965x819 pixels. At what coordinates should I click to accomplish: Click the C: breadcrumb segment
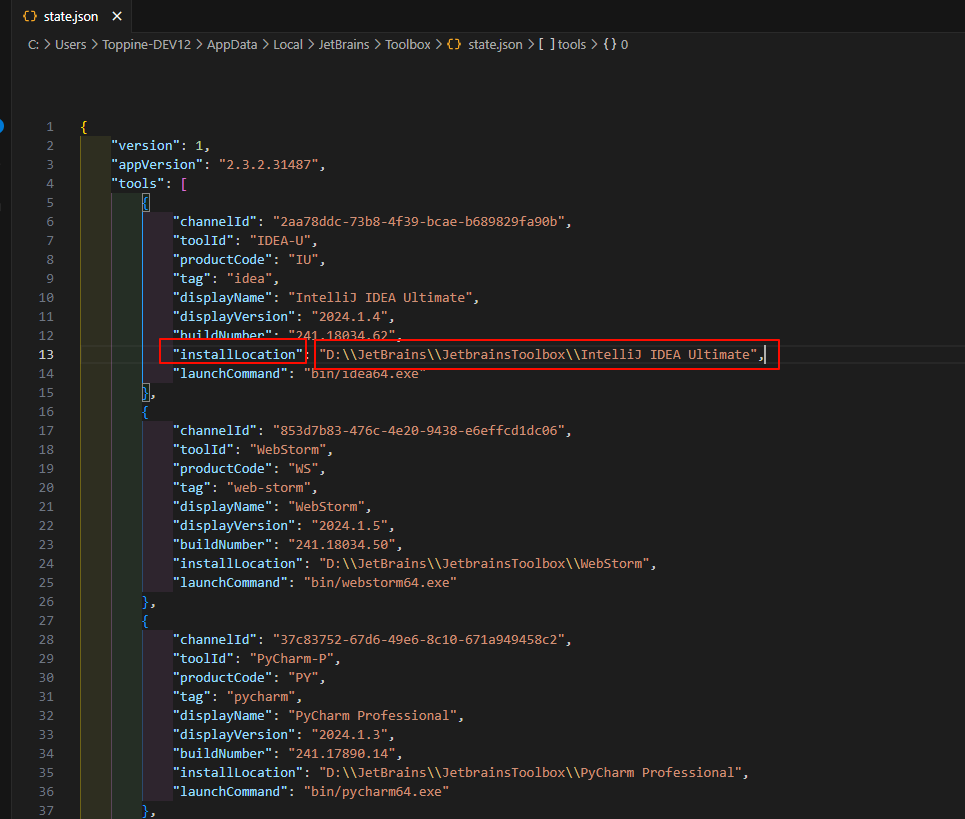click(x=33, y=45)
